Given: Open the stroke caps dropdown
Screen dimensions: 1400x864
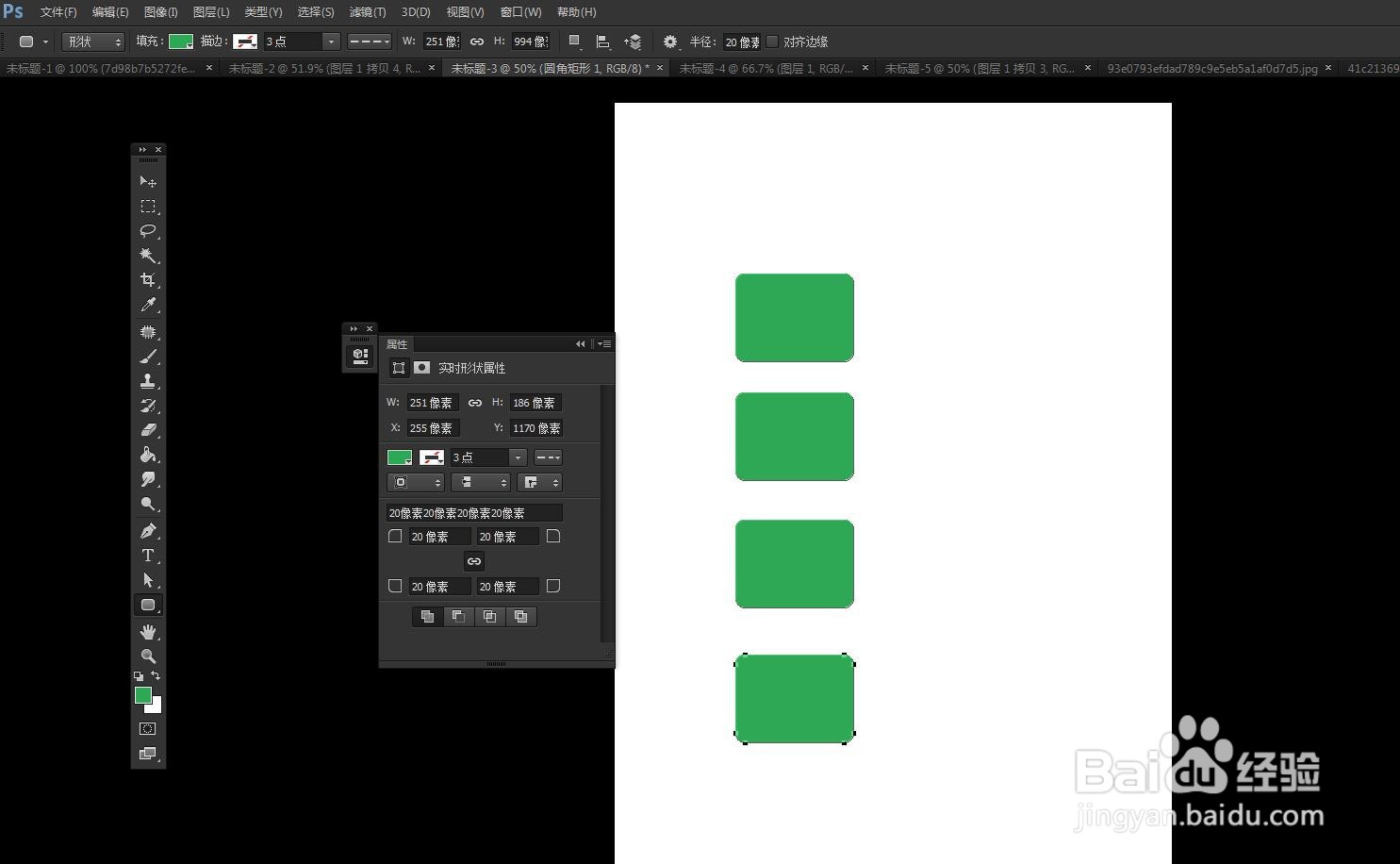Looking at the screenshot, I should [480, 482].
